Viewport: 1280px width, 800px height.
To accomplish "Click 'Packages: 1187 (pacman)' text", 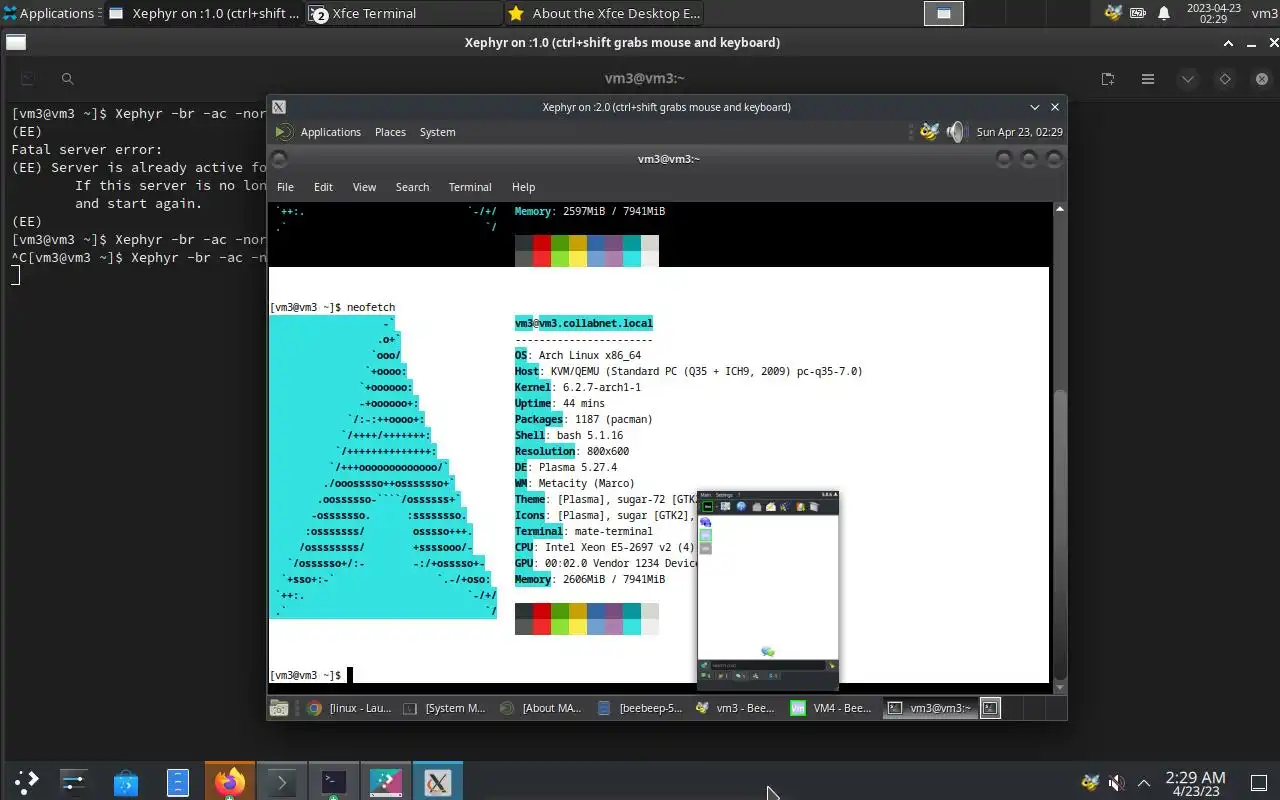I will (x=583, y=419).
